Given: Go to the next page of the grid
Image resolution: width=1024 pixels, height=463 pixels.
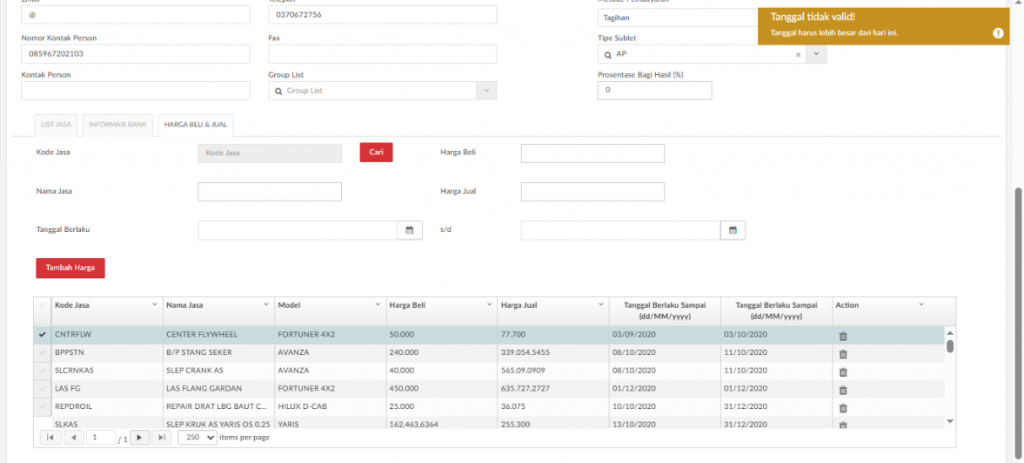Looking at the screenshot, I should click(x=139, y=438).
